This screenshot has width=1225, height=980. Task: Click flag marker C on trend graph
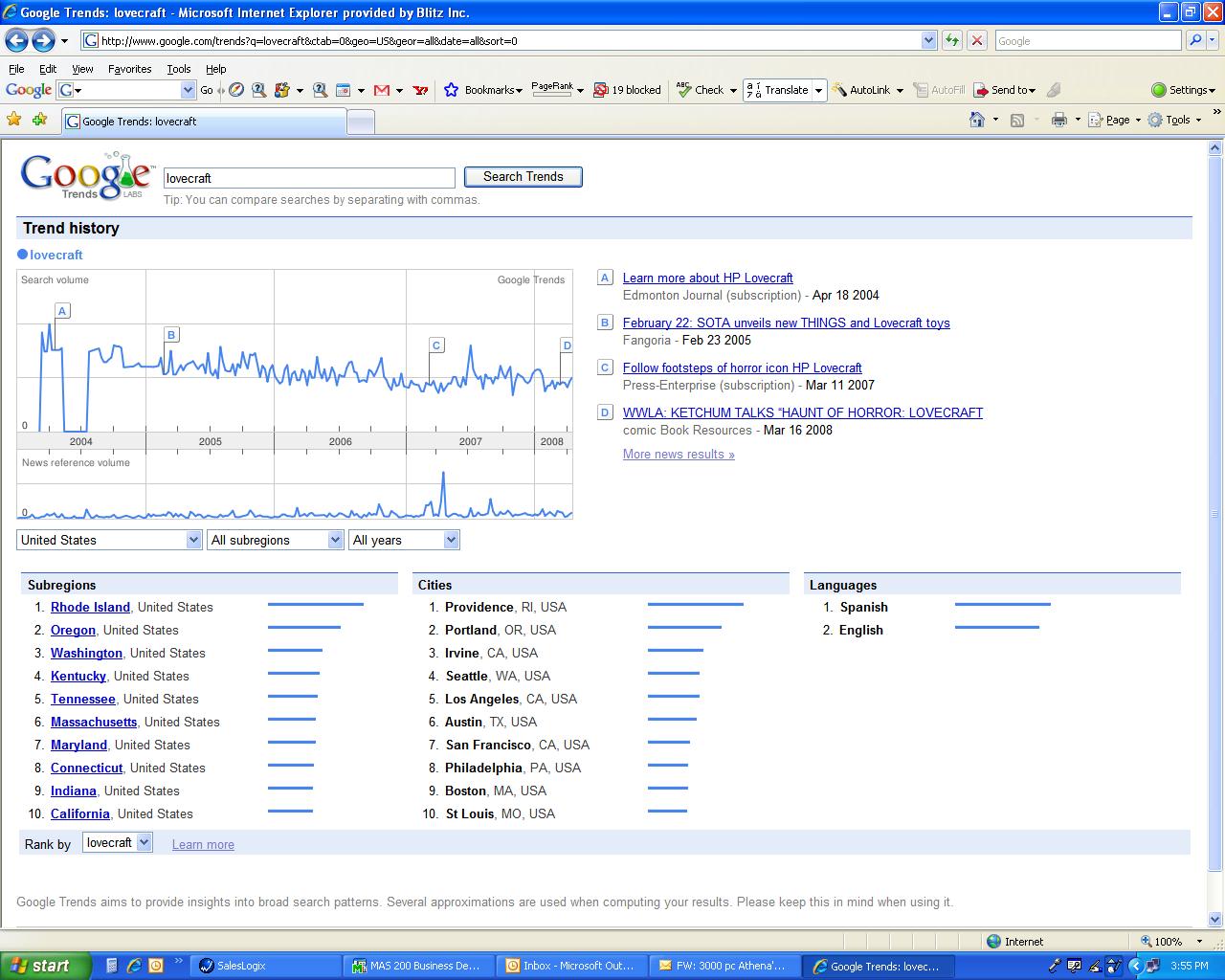point(436,345)
